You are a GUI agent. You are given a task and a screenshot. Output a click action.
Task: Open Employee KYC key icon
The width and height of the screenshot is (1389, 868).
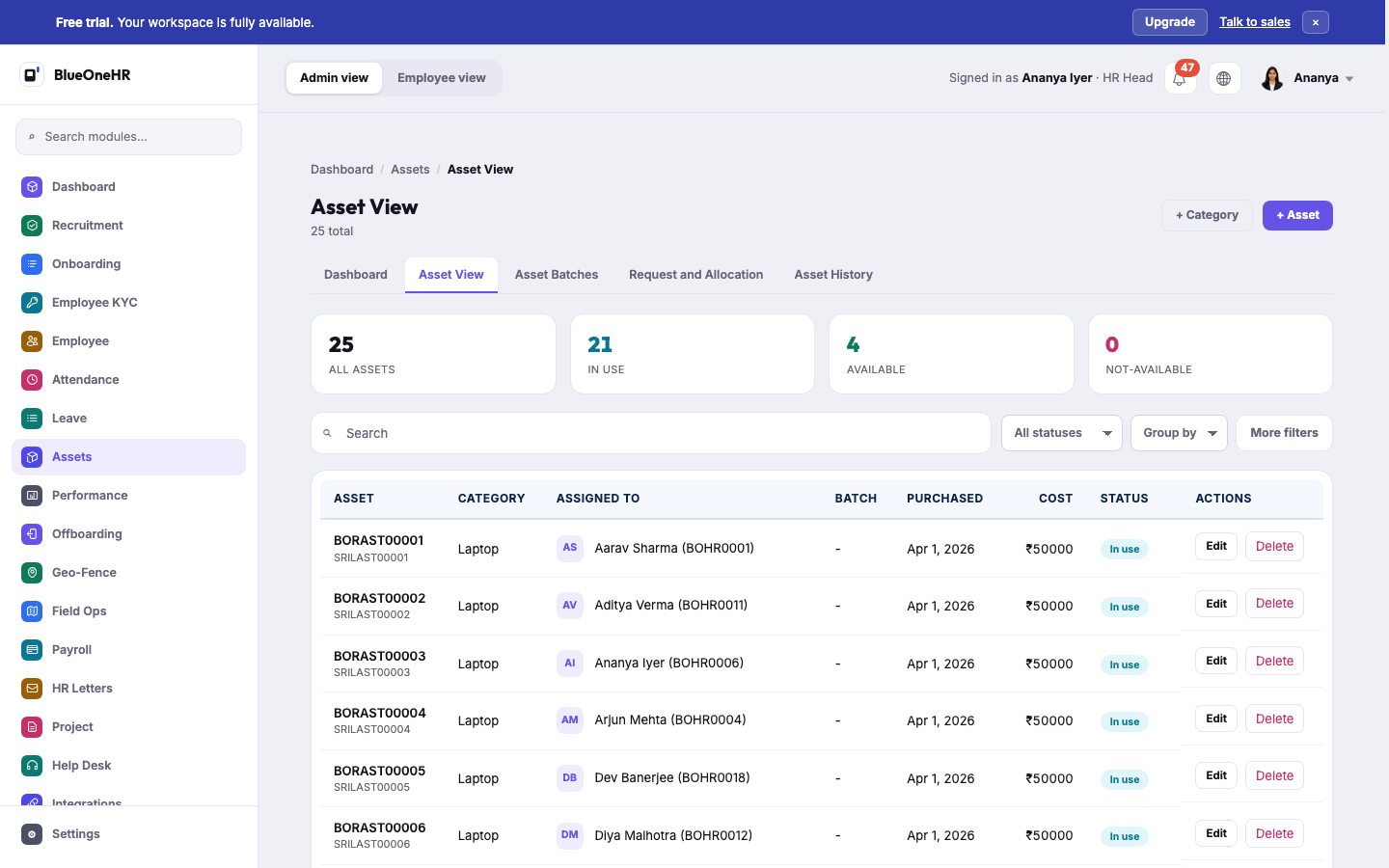coord(32,303)
